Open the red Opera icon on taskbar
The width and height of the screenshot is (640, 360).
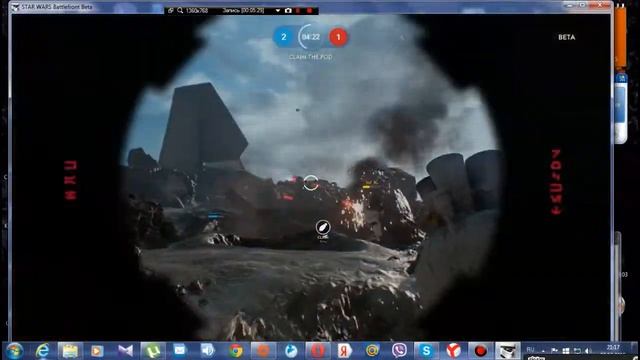[x=318, y=351]
